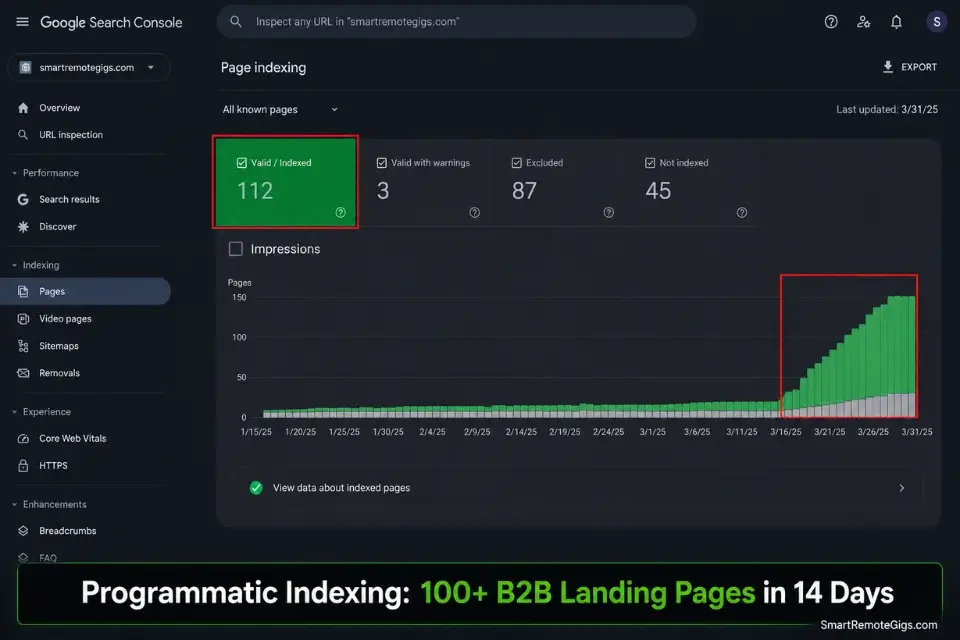The height and width of the screenshot is (640, 960).
Task: Click the Sitemaps tree icon
Action: point(23,346)
